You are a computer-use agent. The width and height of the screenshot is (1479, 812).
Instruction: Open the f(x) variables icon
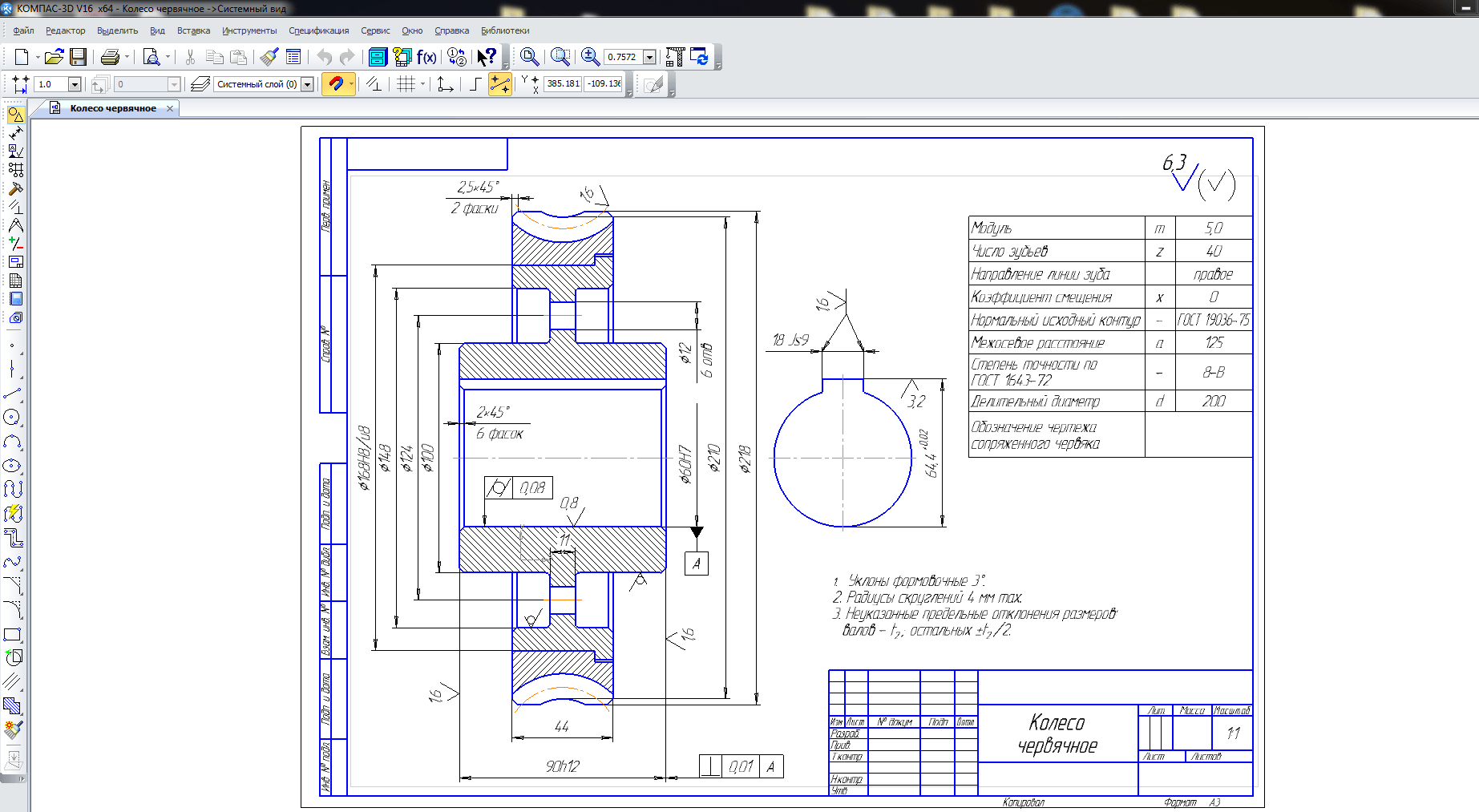click(x=426, y=57)
